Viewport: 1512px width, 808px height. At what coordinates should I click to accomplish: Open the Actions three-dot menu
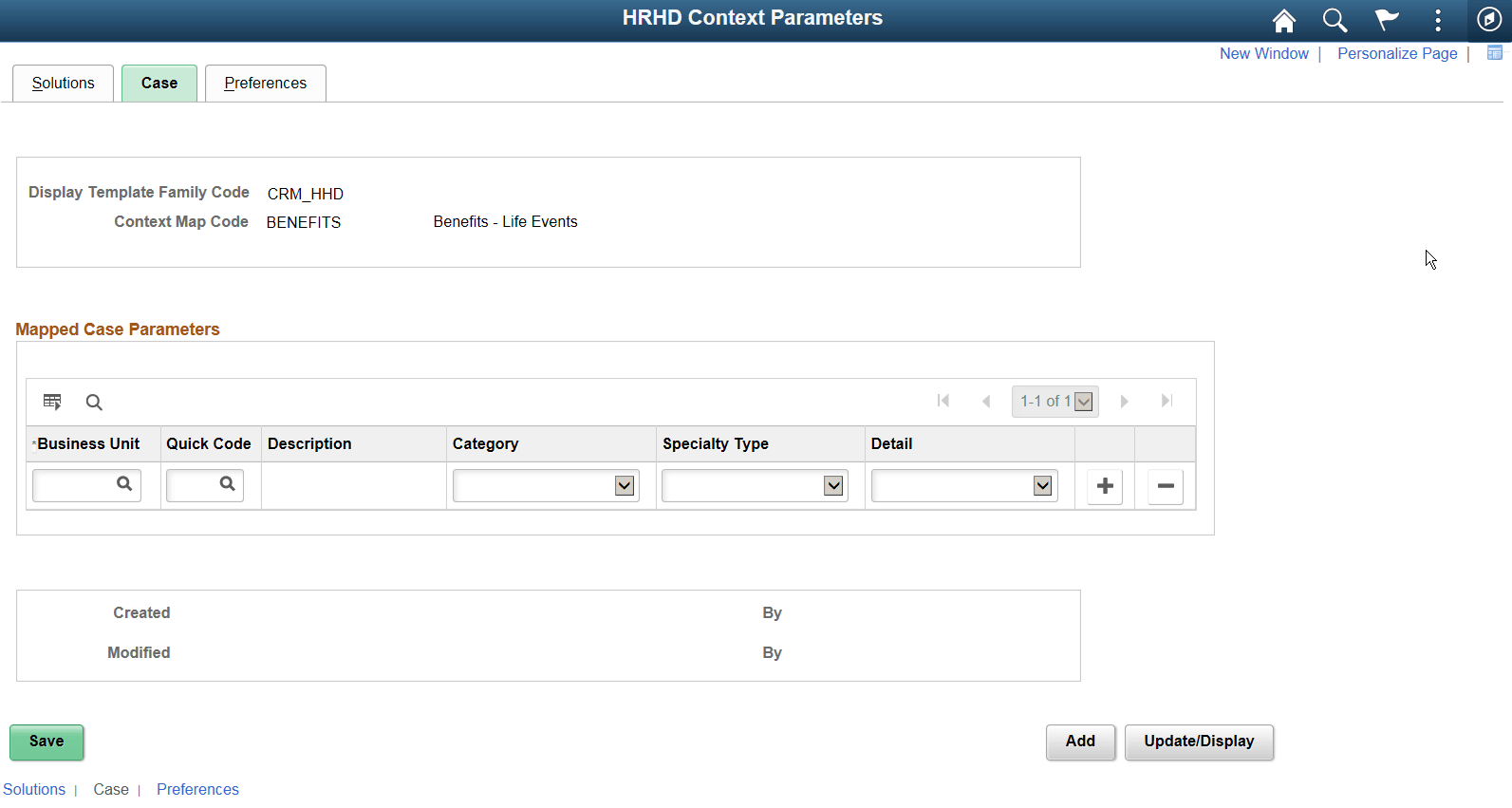pyautogui.click(x=1438, y=20)
